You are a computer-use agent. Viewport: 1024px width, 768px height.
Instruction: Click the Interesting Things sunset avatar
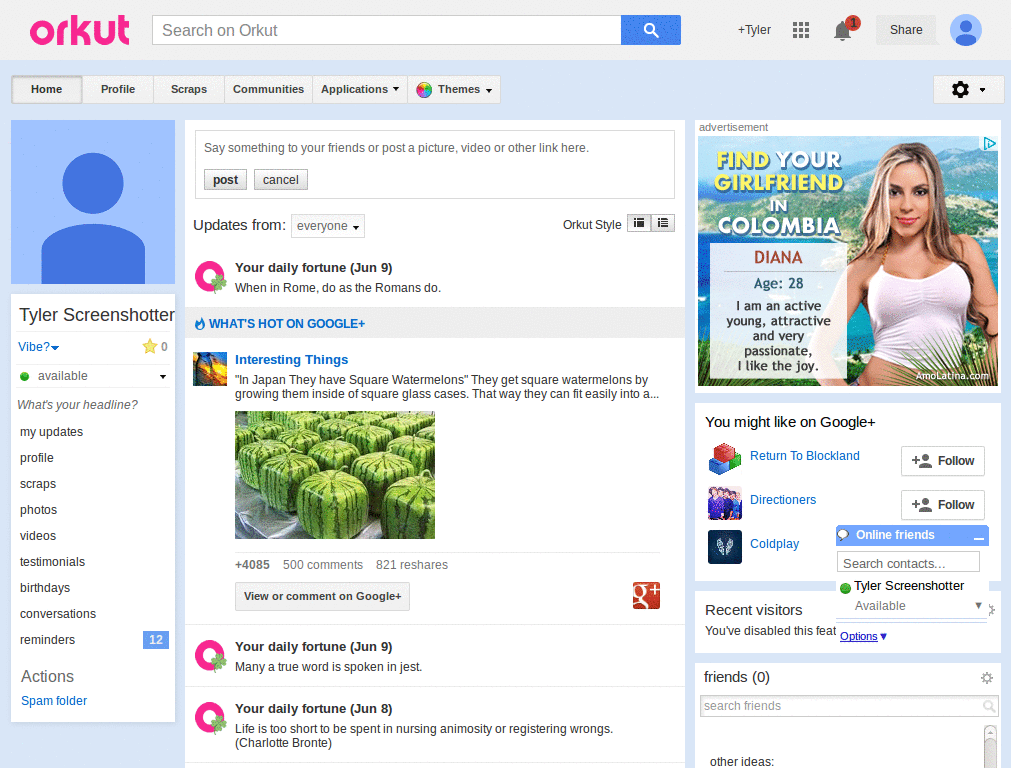pyautogui.click(x=210, y=369)
